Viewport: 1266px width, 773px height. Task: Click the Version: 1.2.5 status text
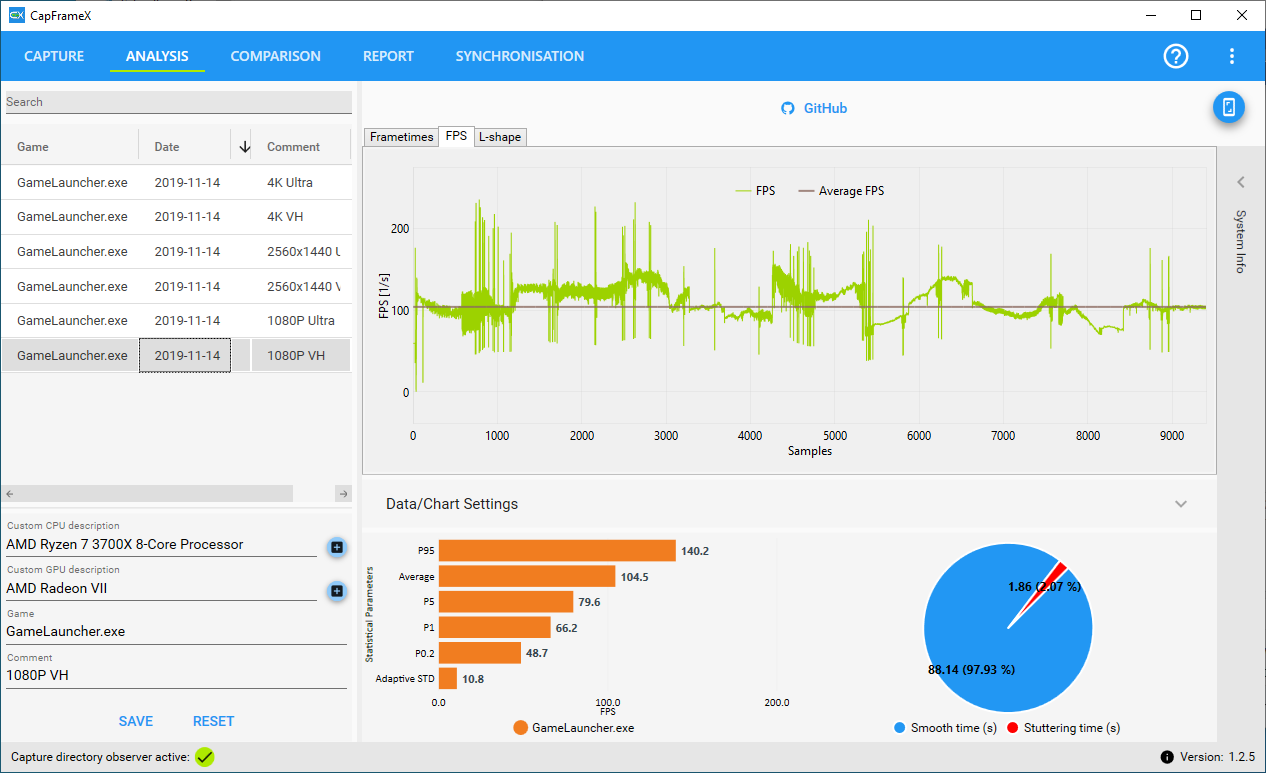coord(1217,757)
